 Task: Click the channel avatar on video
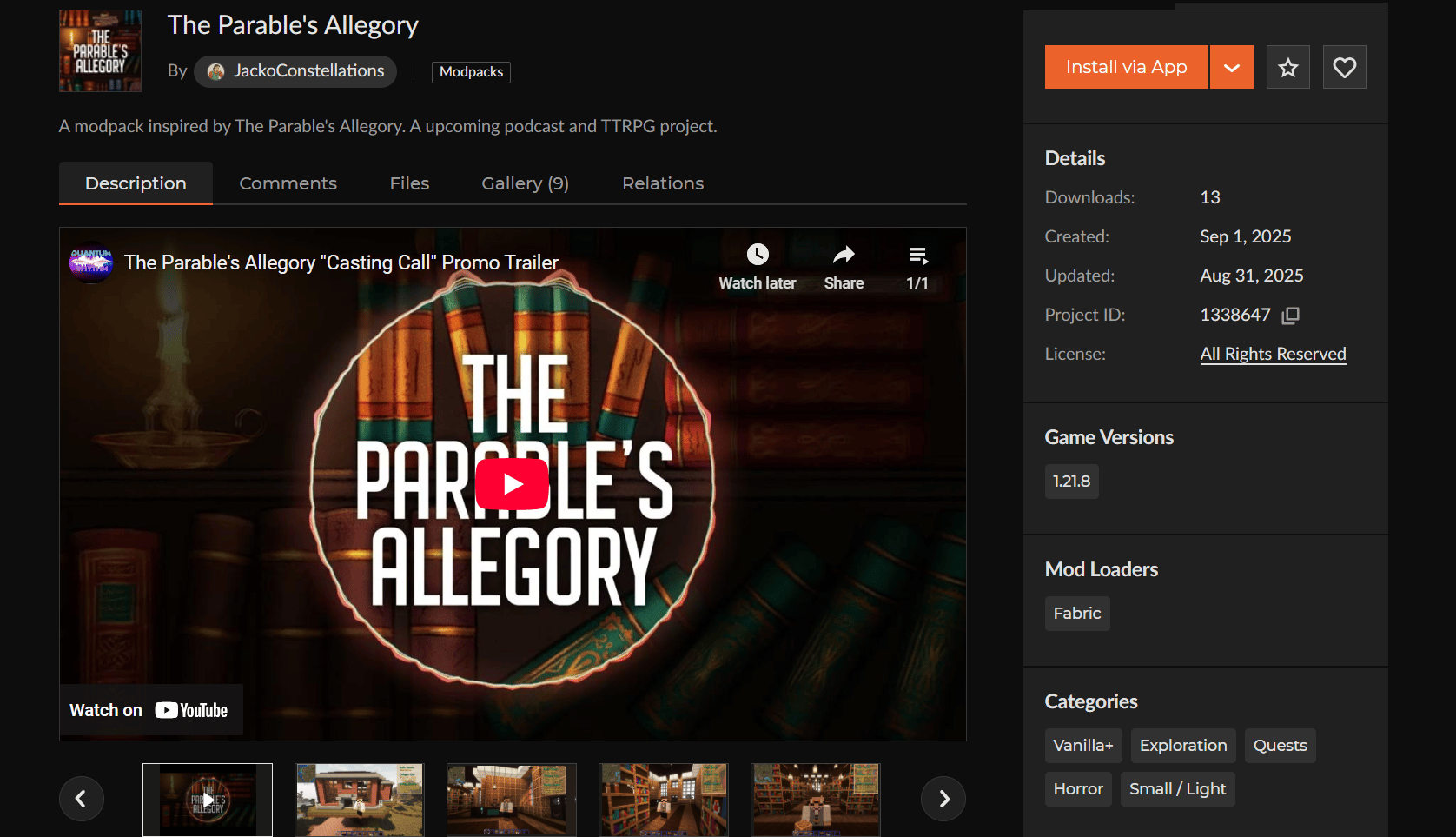pyautogui.click(x=91, y=262)
